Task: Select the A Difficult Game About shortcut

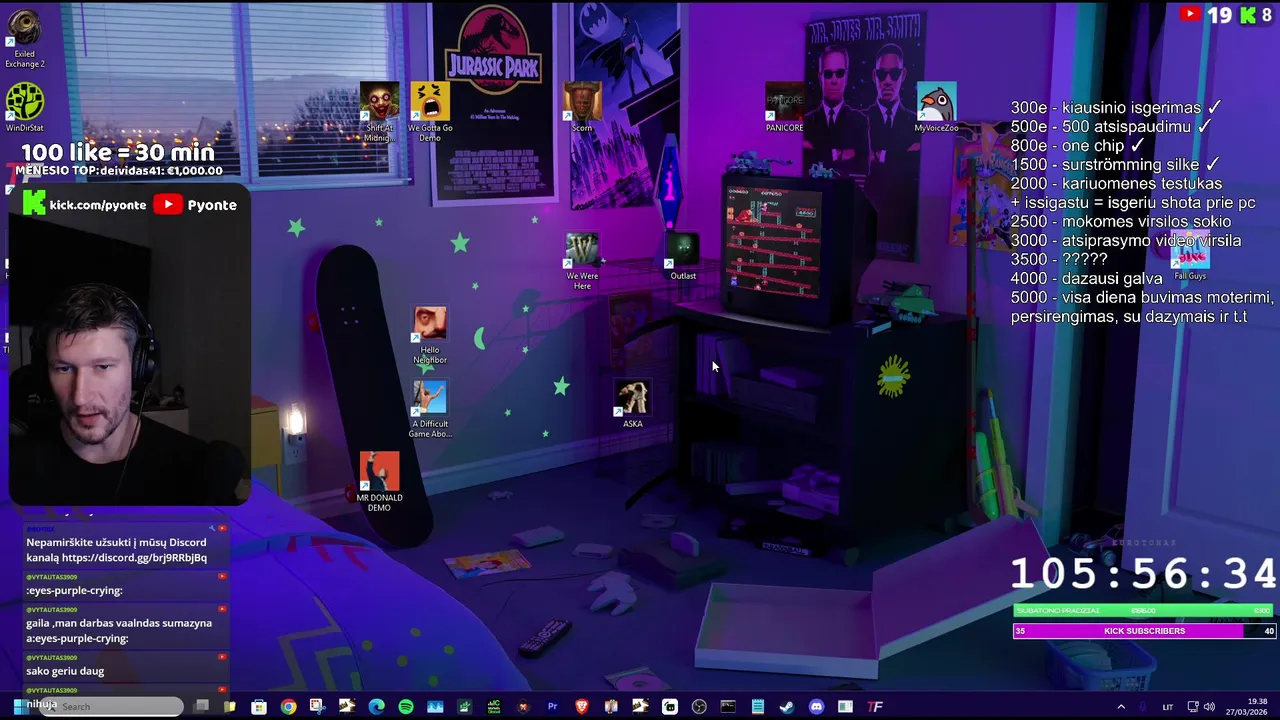Action: coord(430,410)
